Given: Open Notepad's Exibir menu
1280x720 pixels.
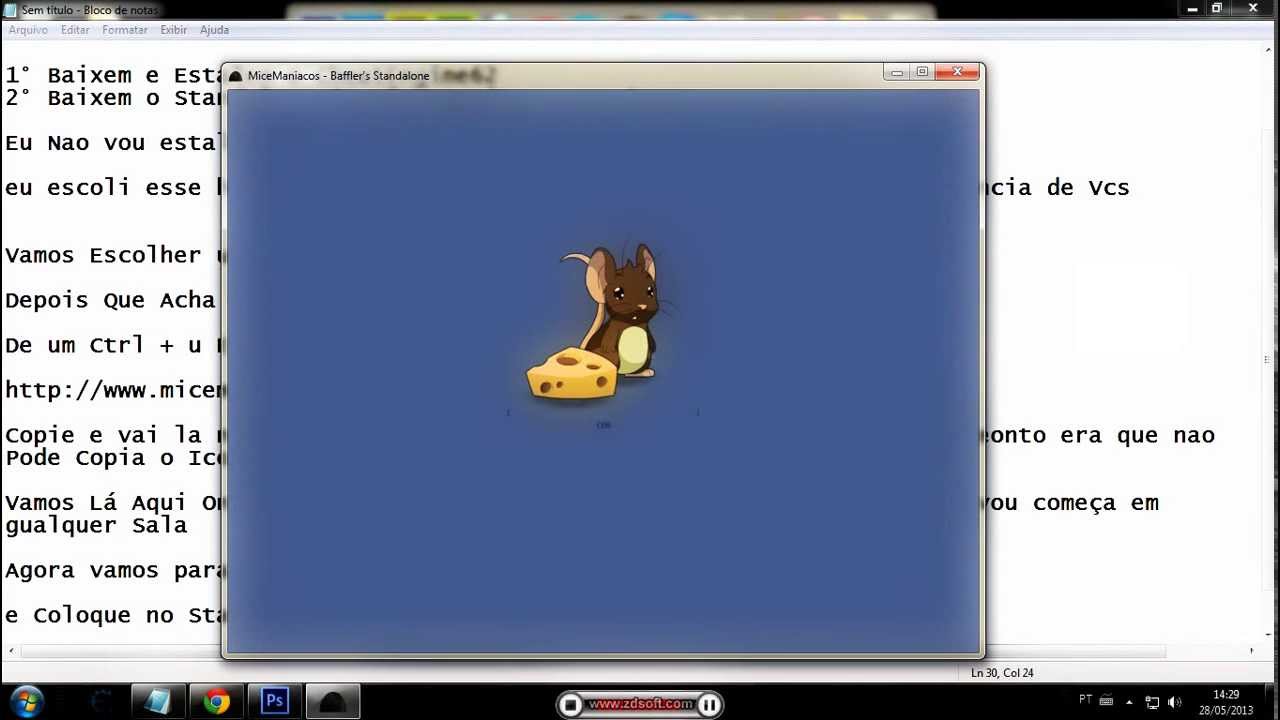Looking at the screenshot, I should point(174,30).
